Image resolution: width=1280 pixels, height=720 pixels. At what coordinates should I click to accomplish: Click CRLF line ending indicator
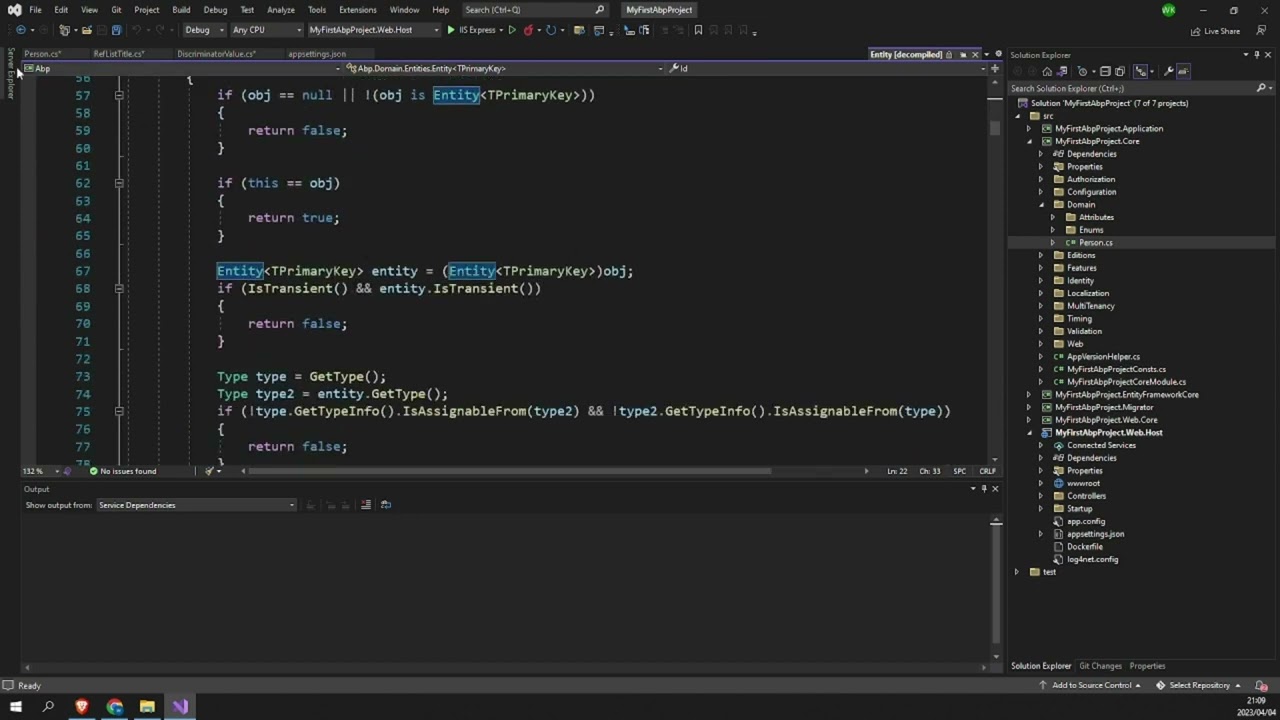point(987,471)
